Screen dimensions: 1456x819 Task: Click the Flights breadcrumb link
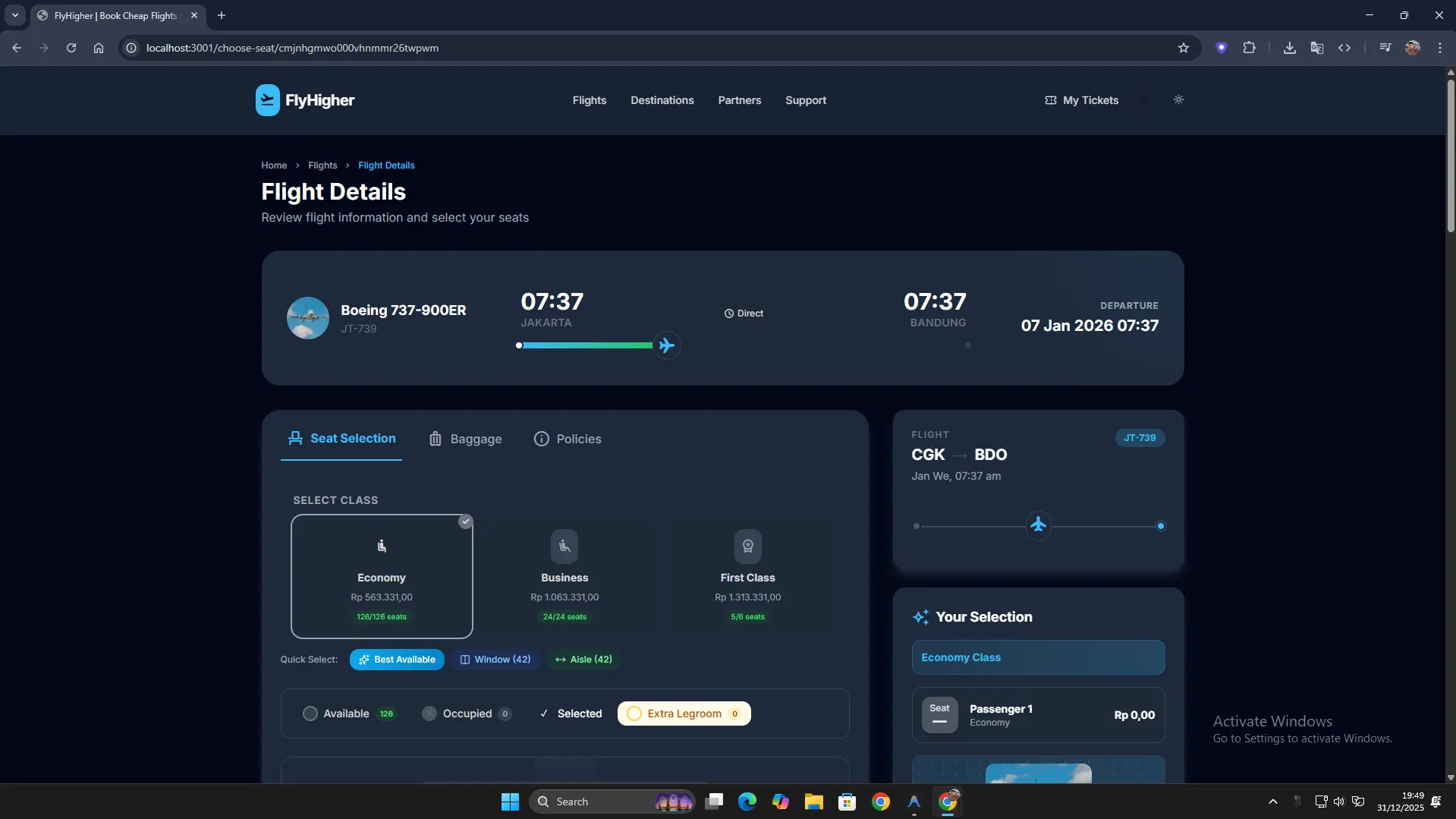coord(322,165)
